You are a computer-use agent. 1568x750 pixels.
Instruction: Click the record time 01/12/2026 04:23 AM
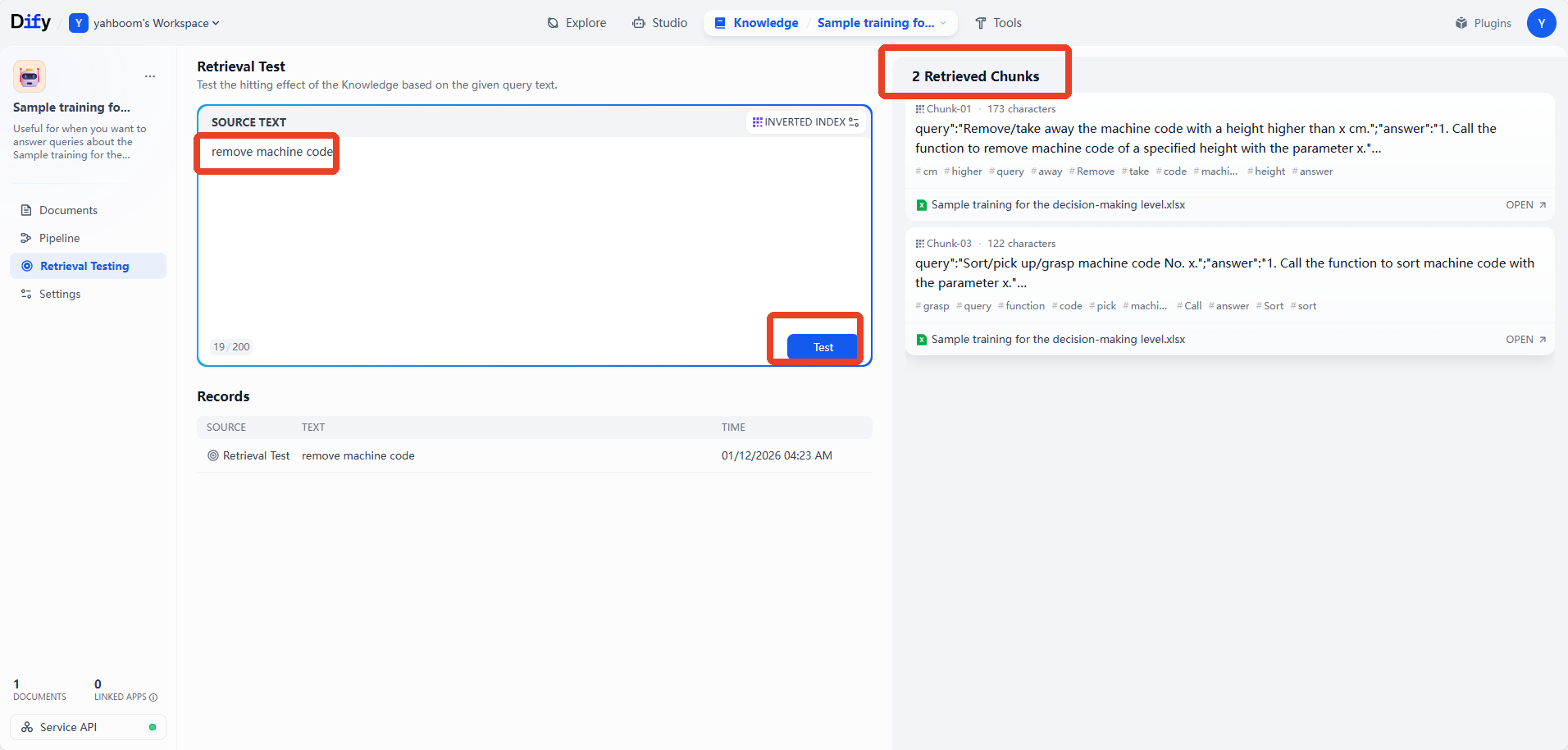[x=777, y=455]
